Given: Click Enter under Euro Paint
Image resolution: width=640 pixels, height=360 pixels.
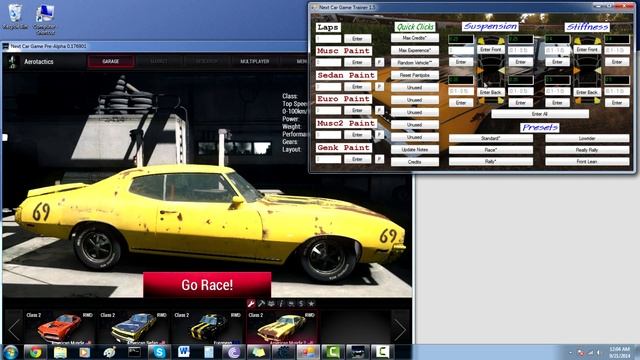Looking at the screenshot, I should click(x=357, y=111).
